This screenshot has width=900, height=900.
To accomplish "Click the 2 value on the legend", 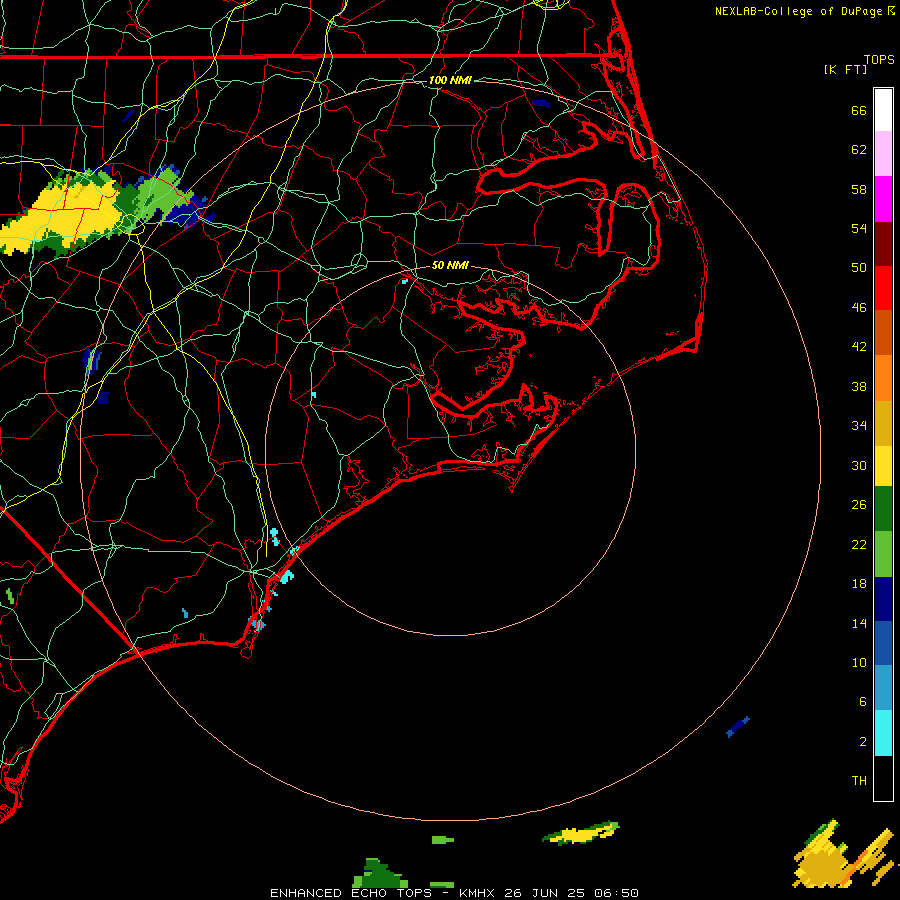I will click(863, 742).
